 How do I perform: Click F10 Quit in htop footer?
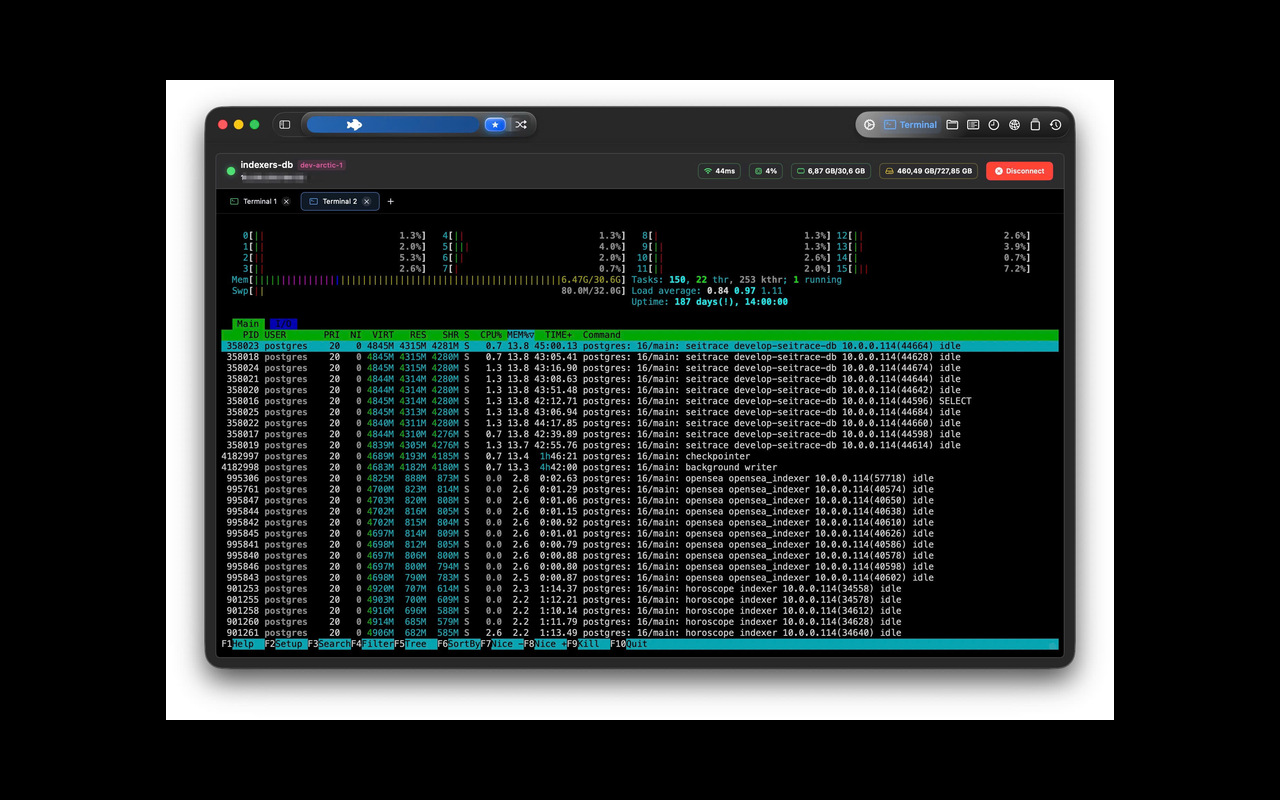click(x=631, y=644)
